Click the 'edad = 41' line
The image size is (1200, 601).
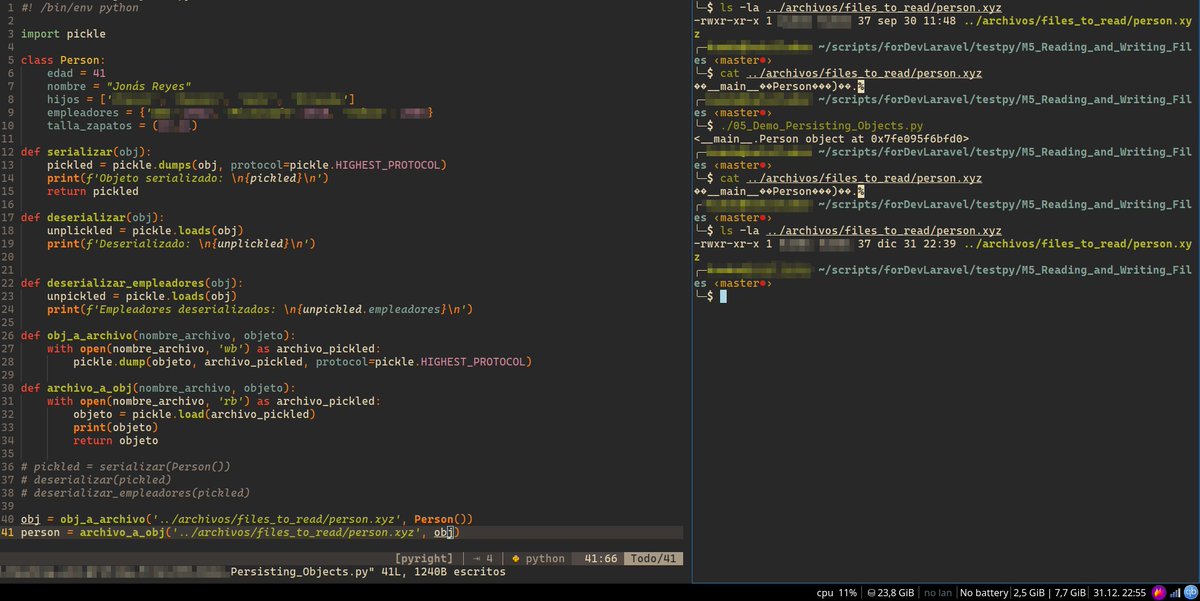76,73
